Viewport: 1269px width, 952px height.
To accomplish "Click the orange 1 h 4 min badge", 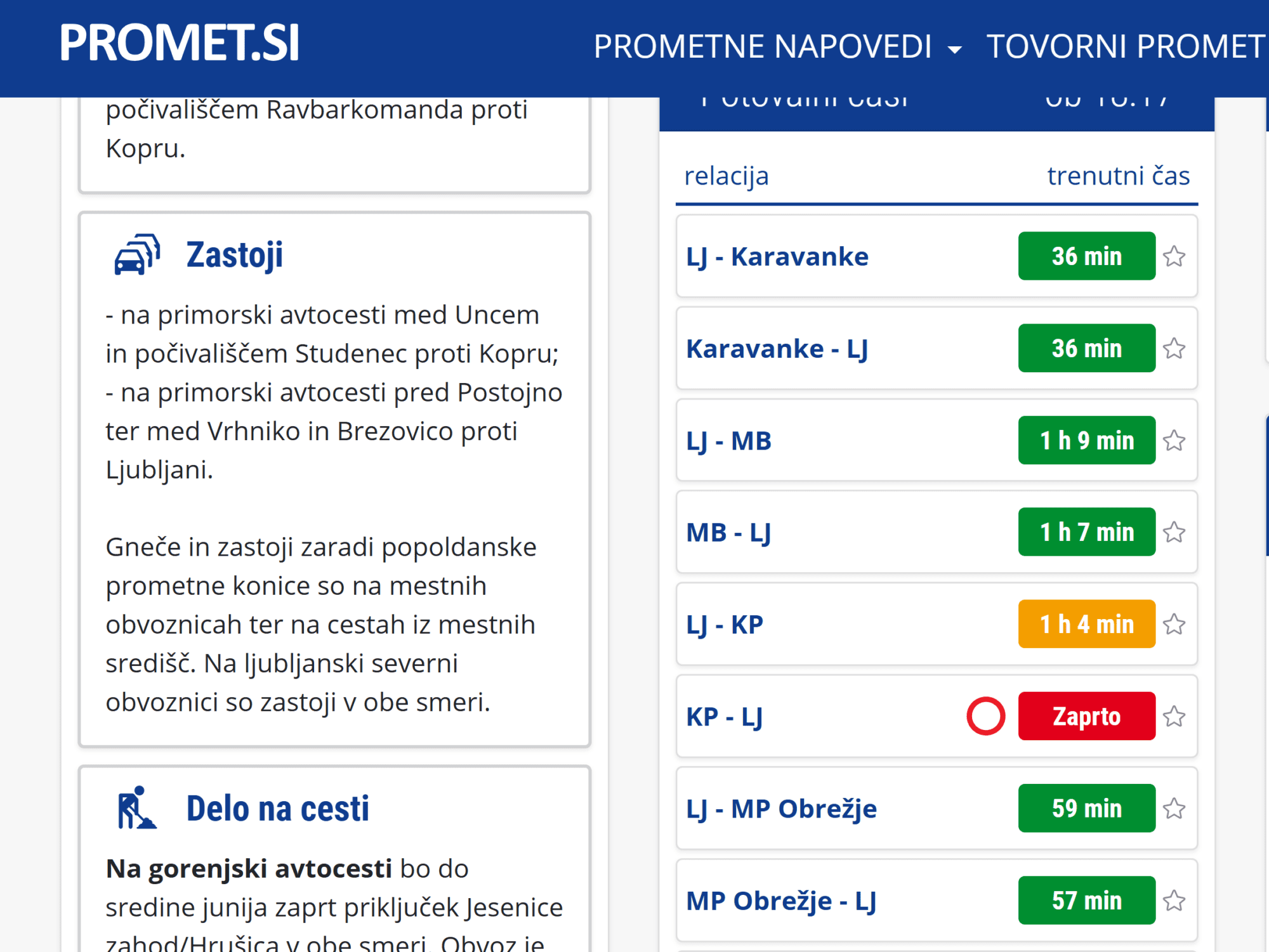I will pyautogui.click(x=1086, y=624).
